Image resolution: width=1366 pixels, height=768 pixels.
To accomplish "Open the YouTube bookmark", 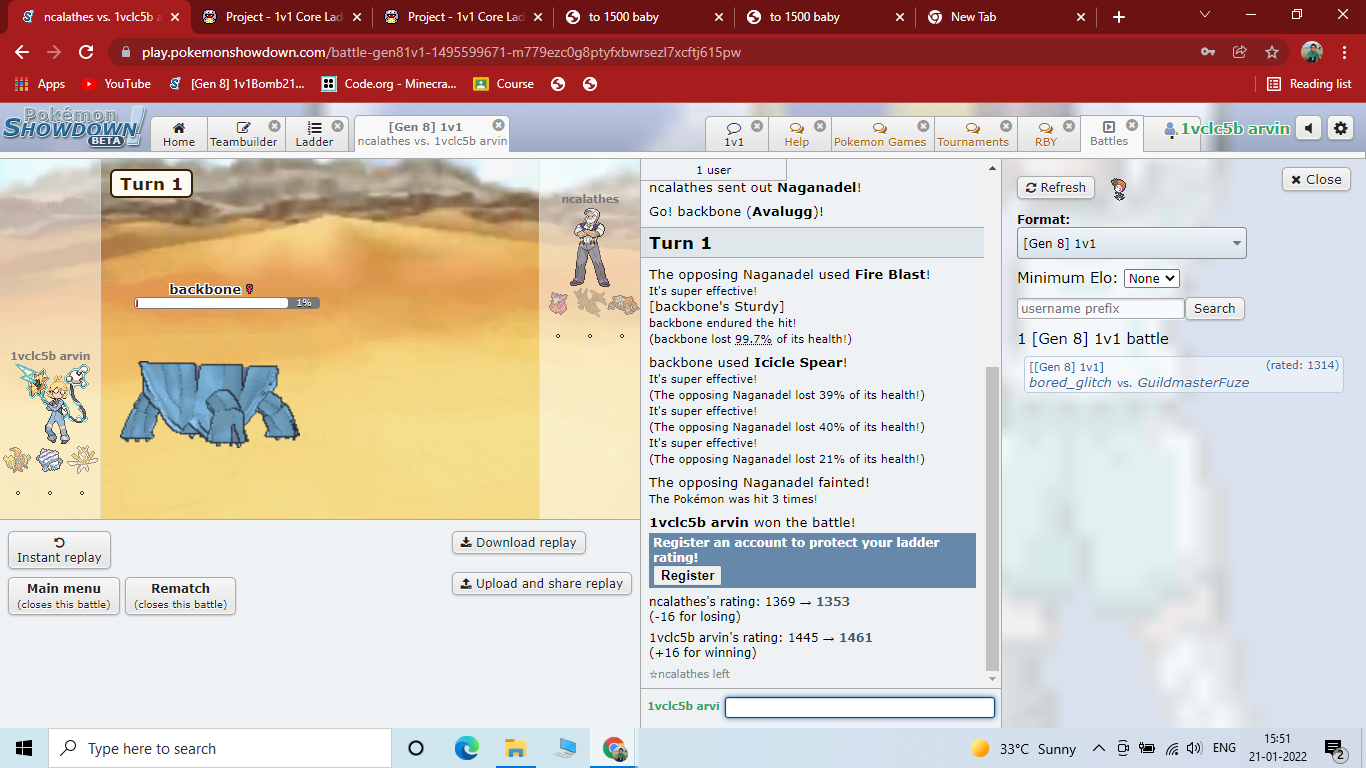I will click(116, 84).
